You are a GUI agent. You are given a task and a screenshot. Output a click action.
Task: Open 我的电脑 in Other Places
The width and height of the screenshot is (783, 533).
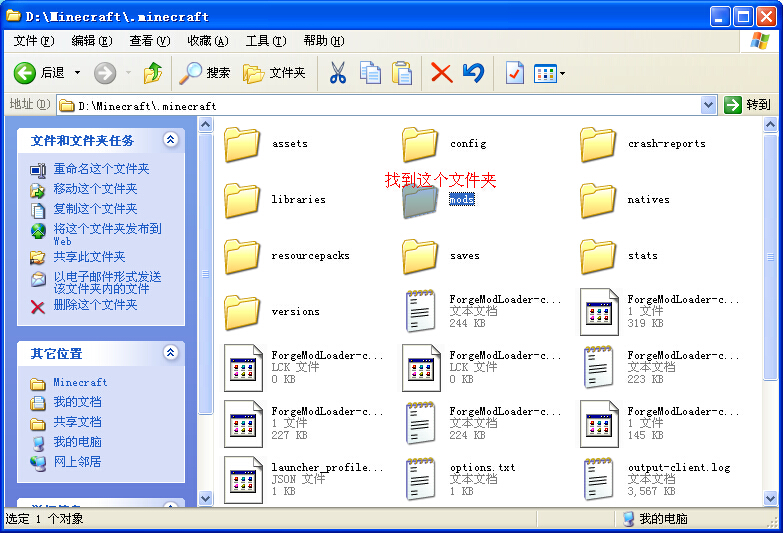point(77,442)
